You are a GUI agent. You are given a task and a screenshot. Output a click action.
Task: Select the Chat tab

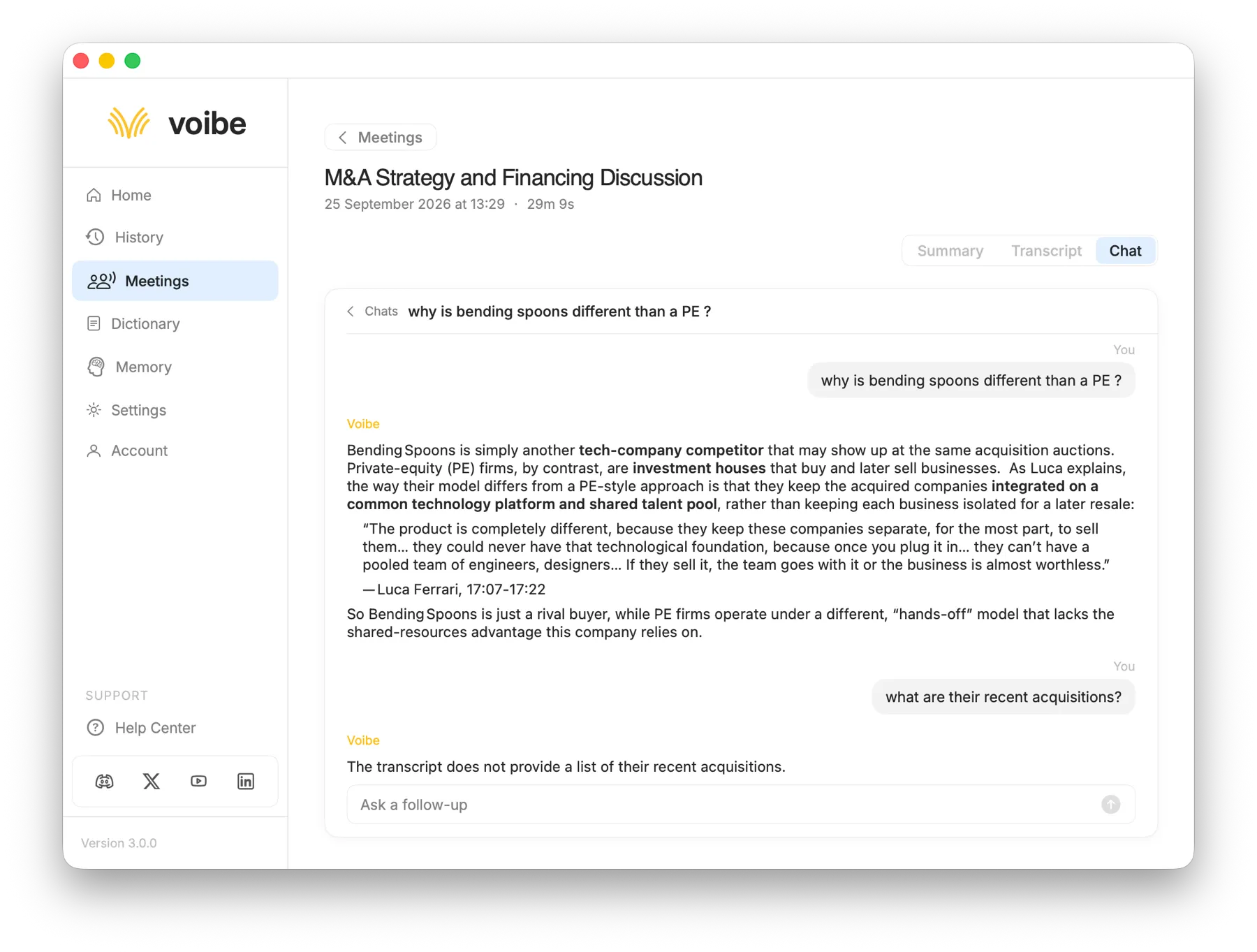coord(1125,251)
